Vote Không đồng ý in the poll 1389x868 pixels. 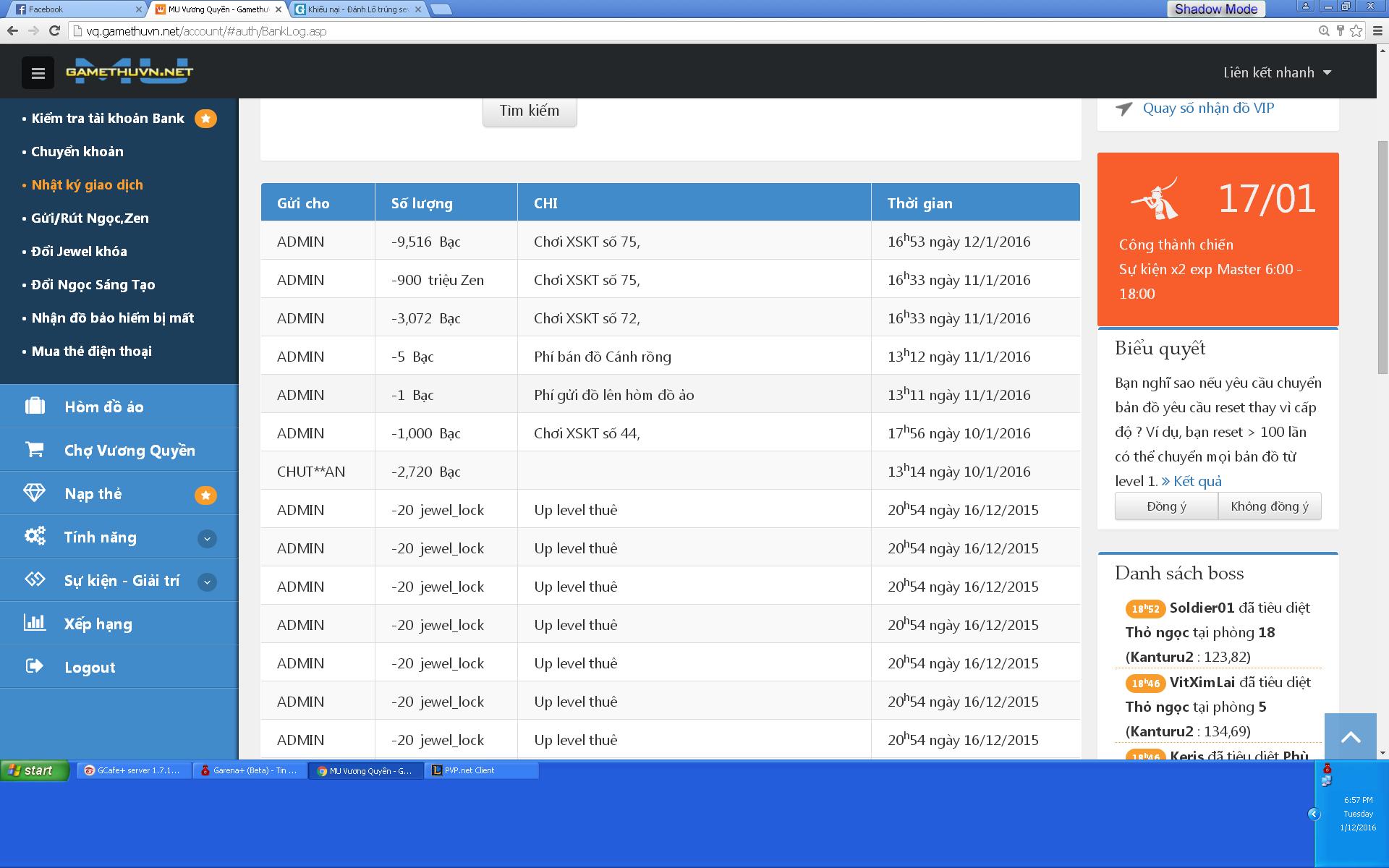pos(1269,506)
